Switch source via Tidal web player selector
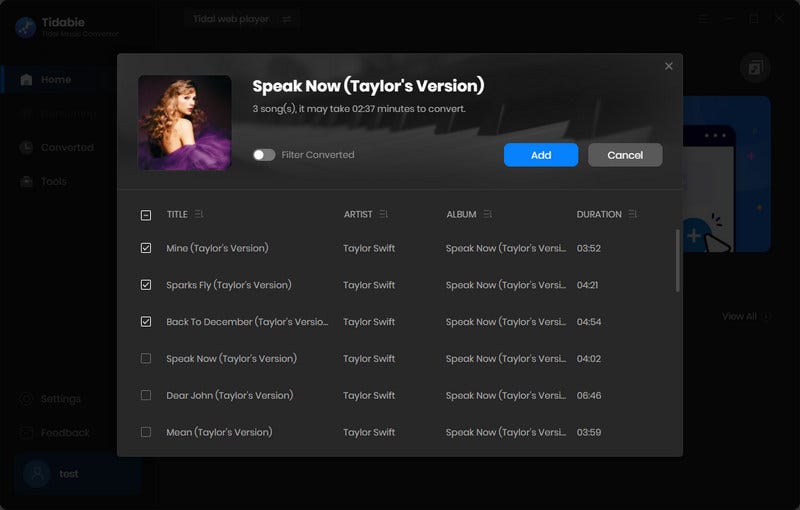Image resolution: width=800 pixels, height=510 pixels. point(242,19)
